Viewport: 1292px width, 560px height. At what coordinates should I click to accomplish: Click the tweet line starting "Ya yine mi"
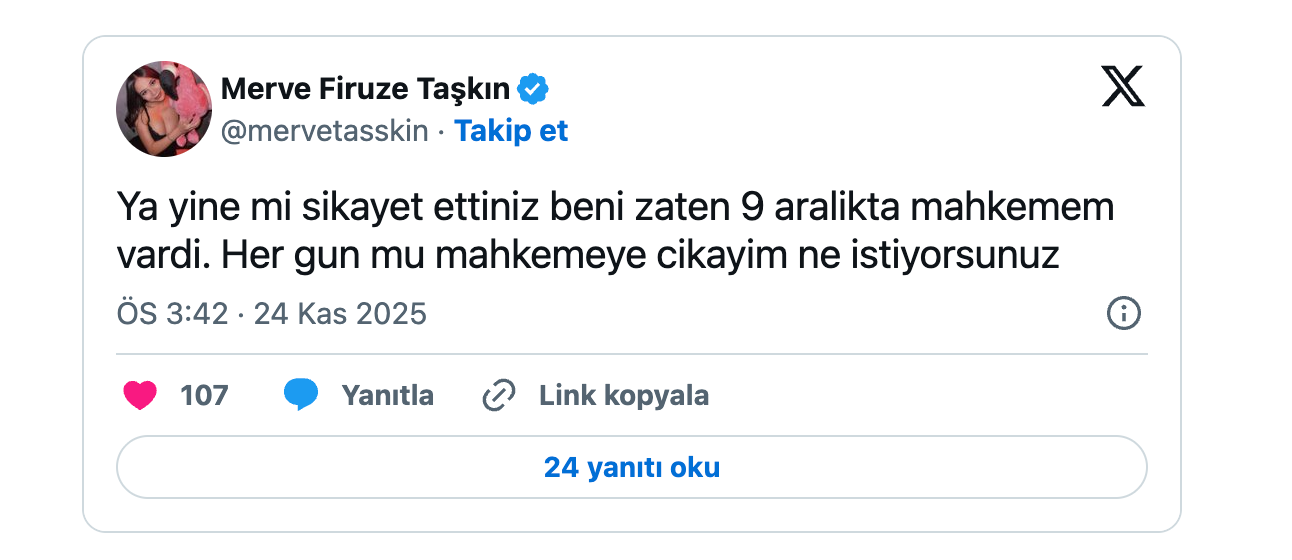point(615,210)
